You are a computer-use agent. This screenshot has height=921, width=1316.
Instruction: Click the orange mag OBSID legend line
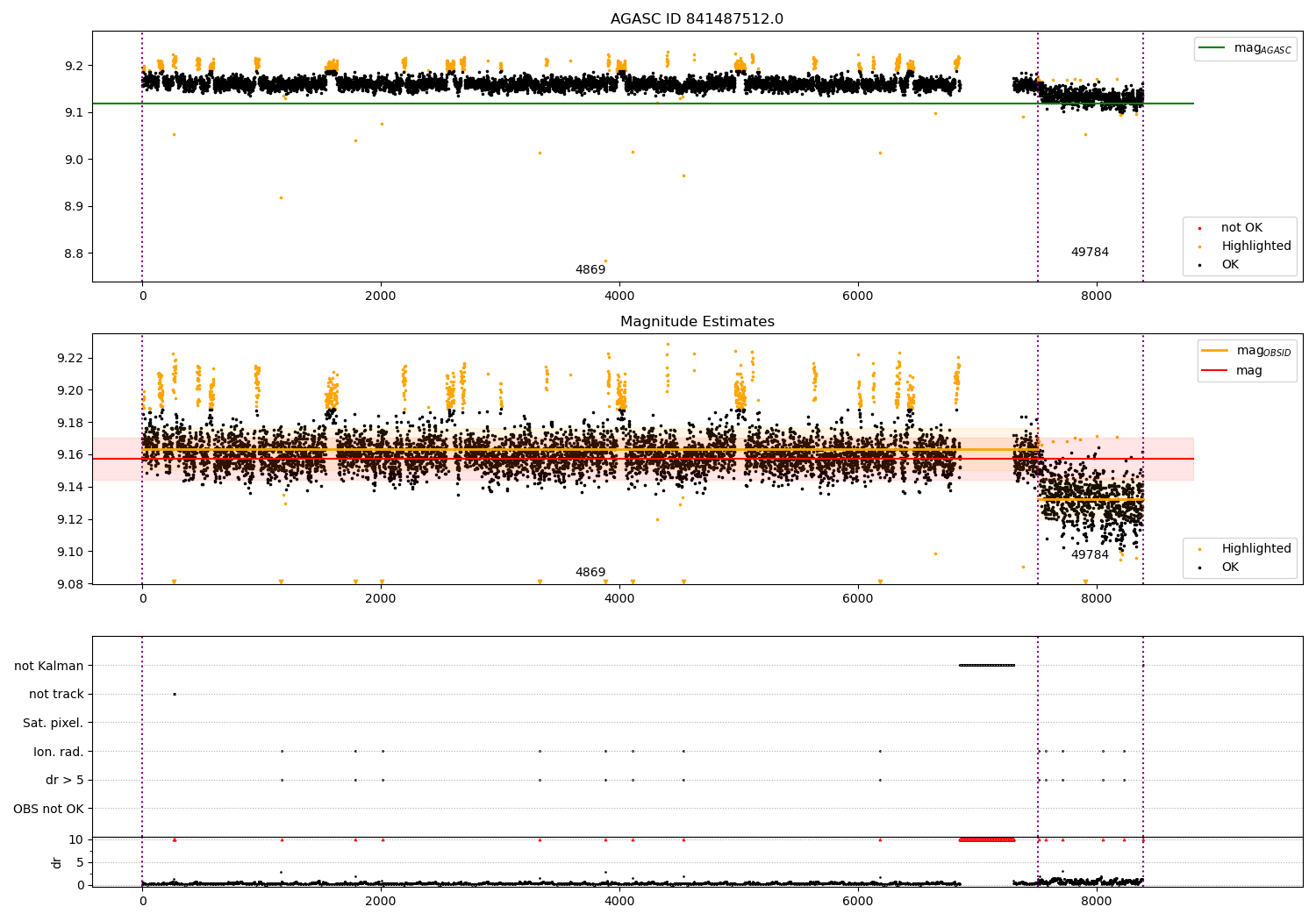(1215, 351)
